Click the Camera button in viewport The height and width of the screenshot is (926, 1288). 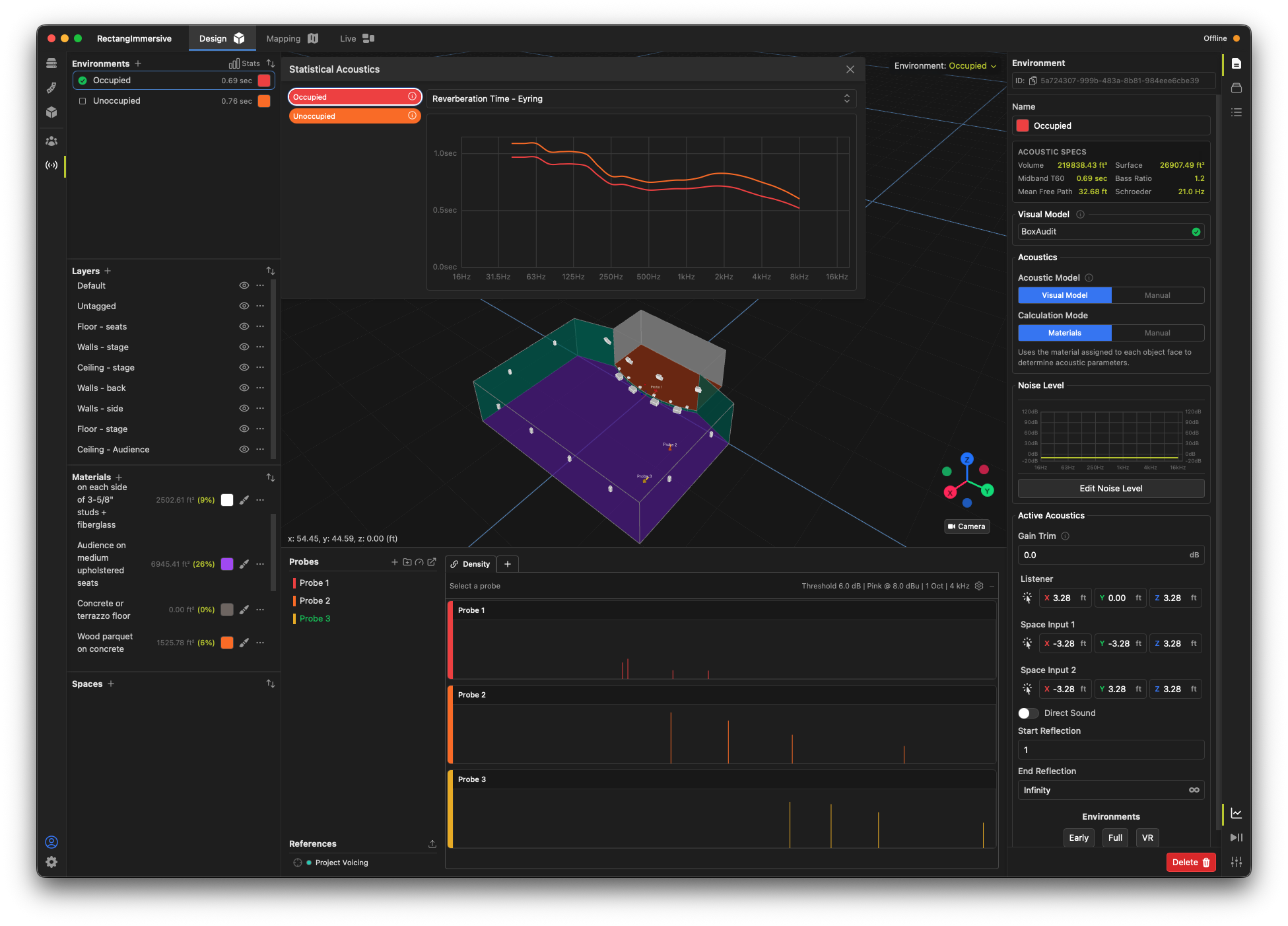coord(966,526)
